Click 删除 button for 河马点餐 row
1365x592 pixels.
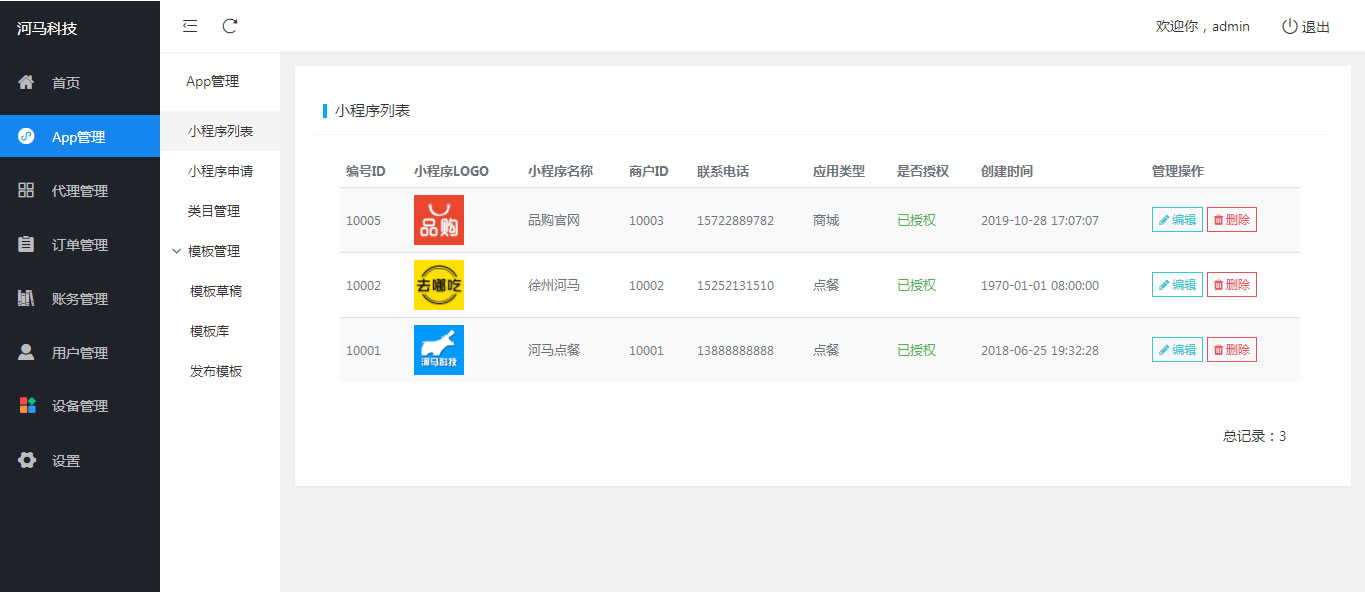point(1231,349)
